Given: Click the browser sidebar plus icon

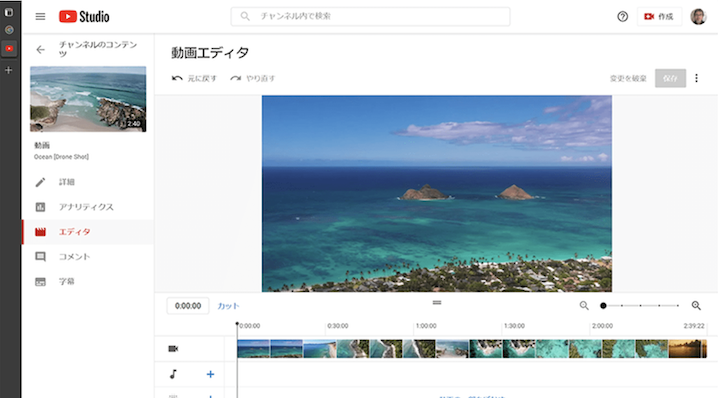Looking at the screenshot, I should [x=9, y=70].
